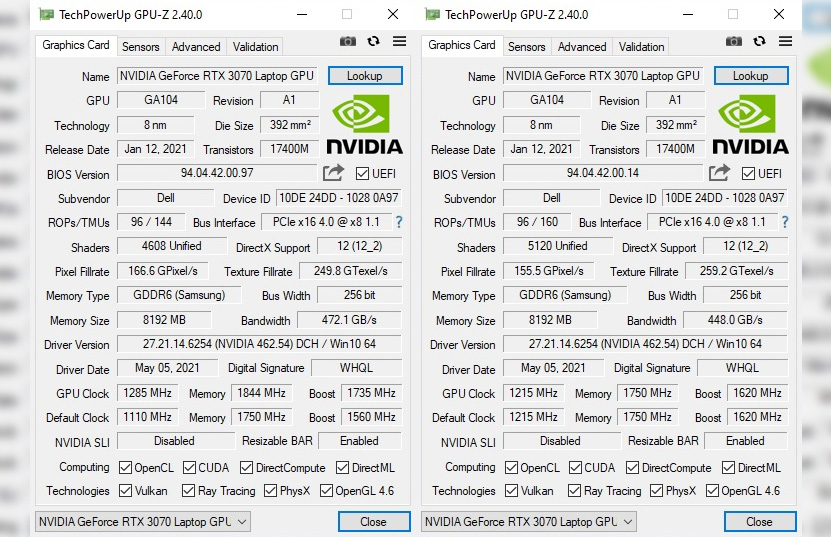This screenshot has height=537, width=831.
Task: Click Resizable BAR Enabled in right window
Action: [745, 441]
